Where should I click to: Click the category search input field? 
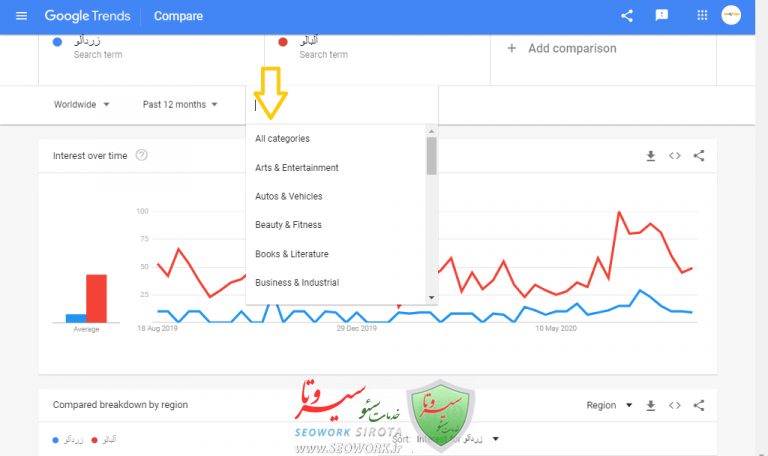pyautogui.click(x=340, y=104)
